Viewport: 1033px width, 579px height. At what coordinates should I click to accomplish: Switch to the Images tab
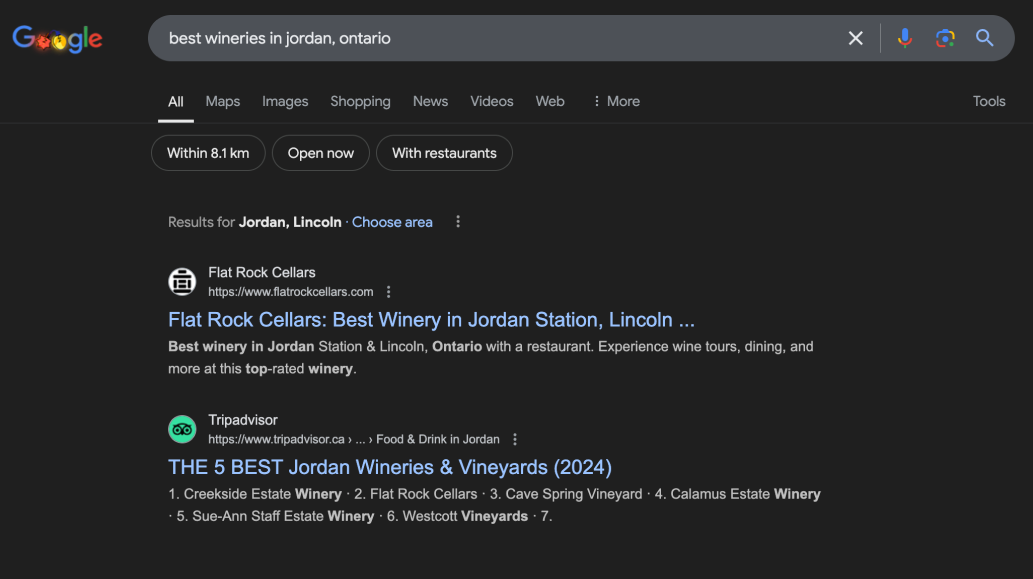coord(285,101)
